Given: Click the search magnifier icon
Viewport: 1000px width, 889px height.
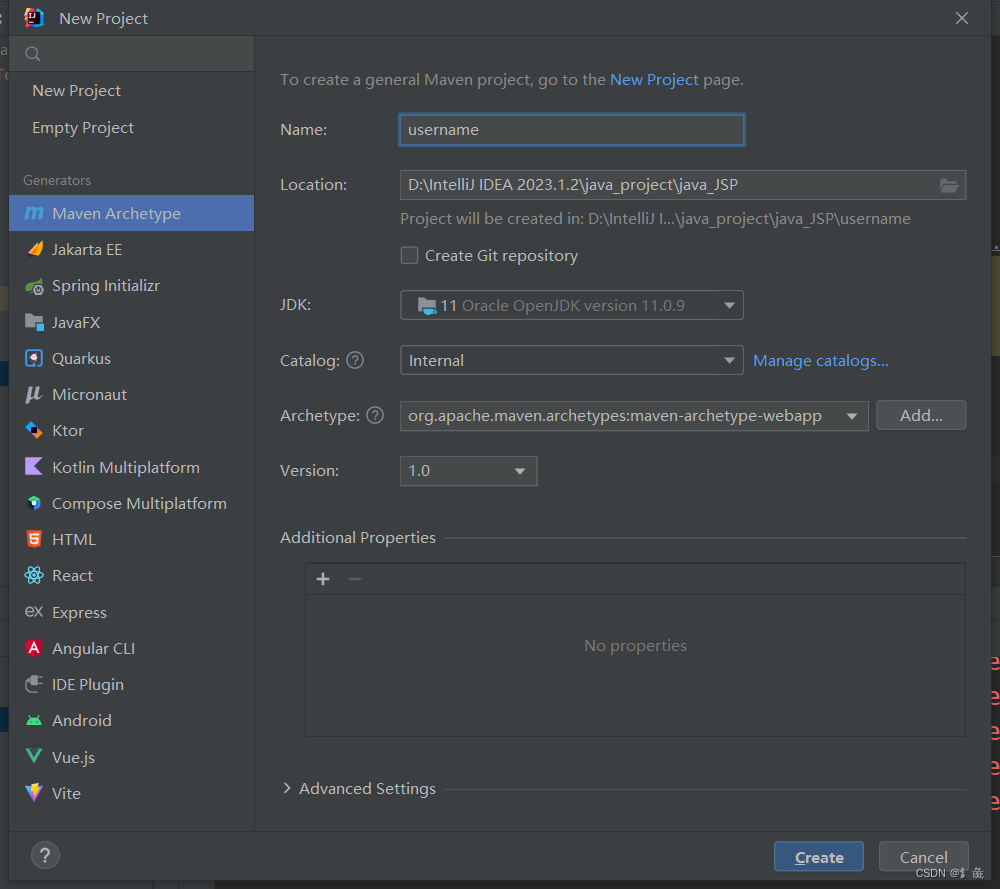Looking at the screenshot, I should coord(33,54).
